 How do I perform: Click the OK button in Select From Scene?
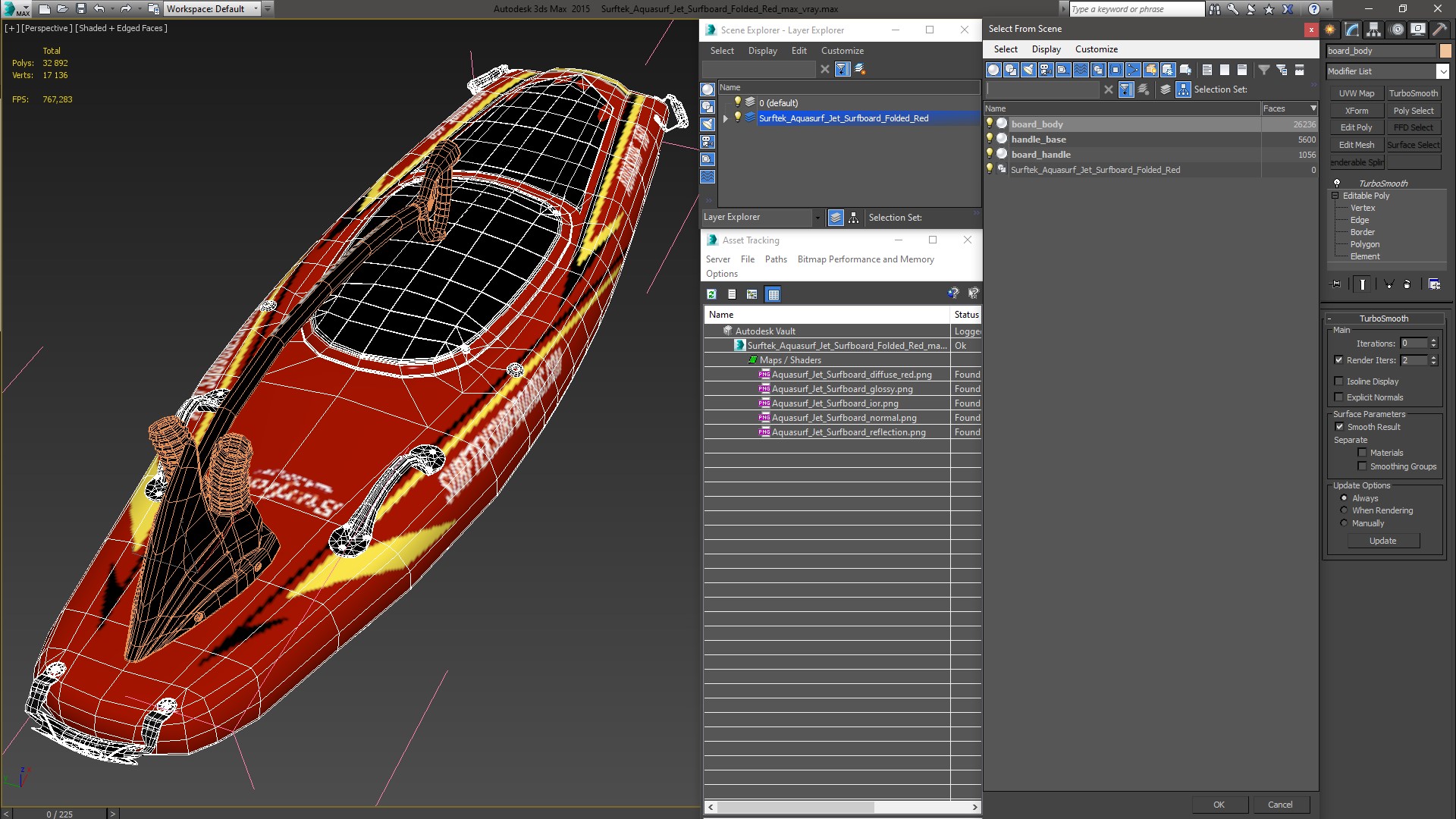pyautogui.click(x=1219, y=805)
